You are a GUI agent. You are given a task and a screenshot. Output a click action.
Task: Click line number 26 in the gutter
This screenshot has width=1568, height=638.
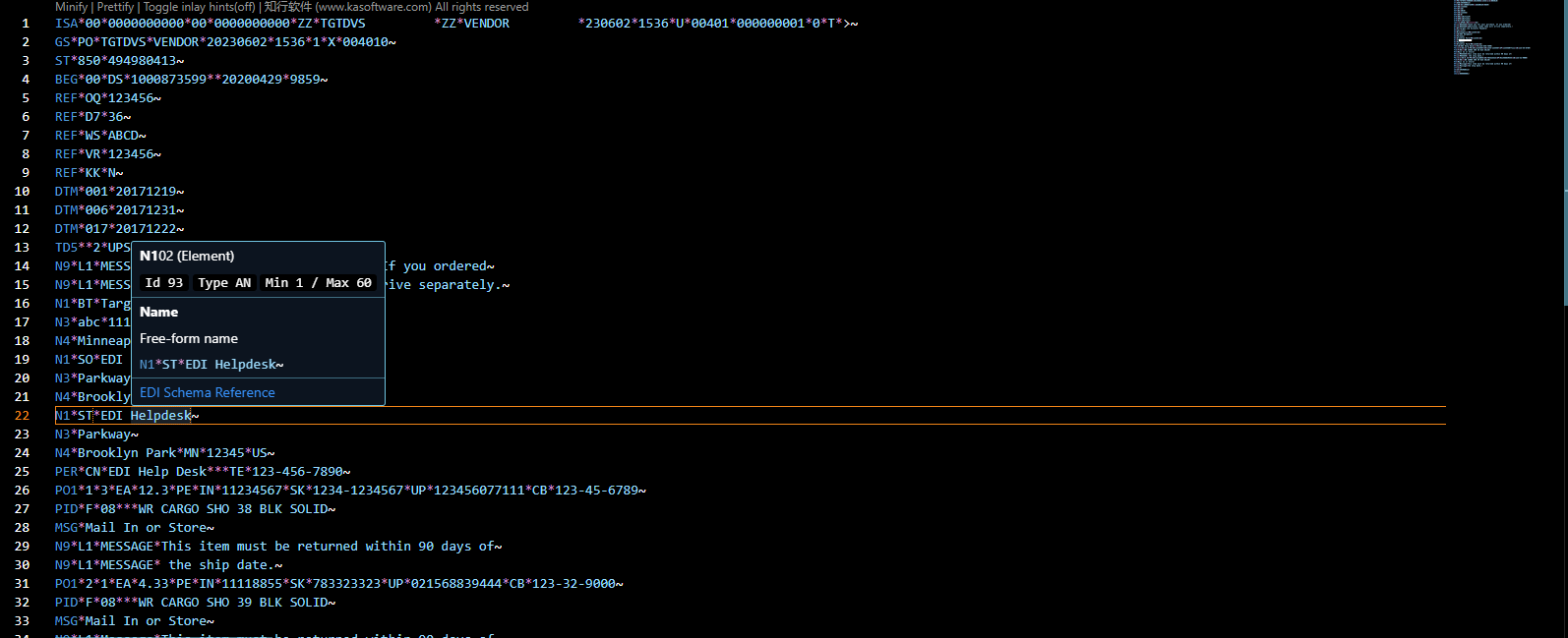[22, 490]
